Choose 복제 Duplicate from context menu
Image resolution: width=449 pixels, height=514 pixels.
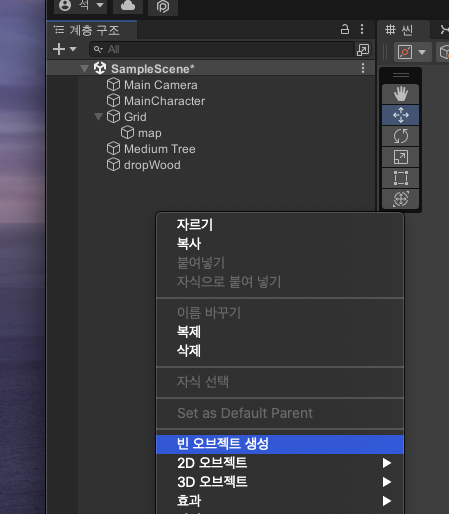tap(280, 332)
